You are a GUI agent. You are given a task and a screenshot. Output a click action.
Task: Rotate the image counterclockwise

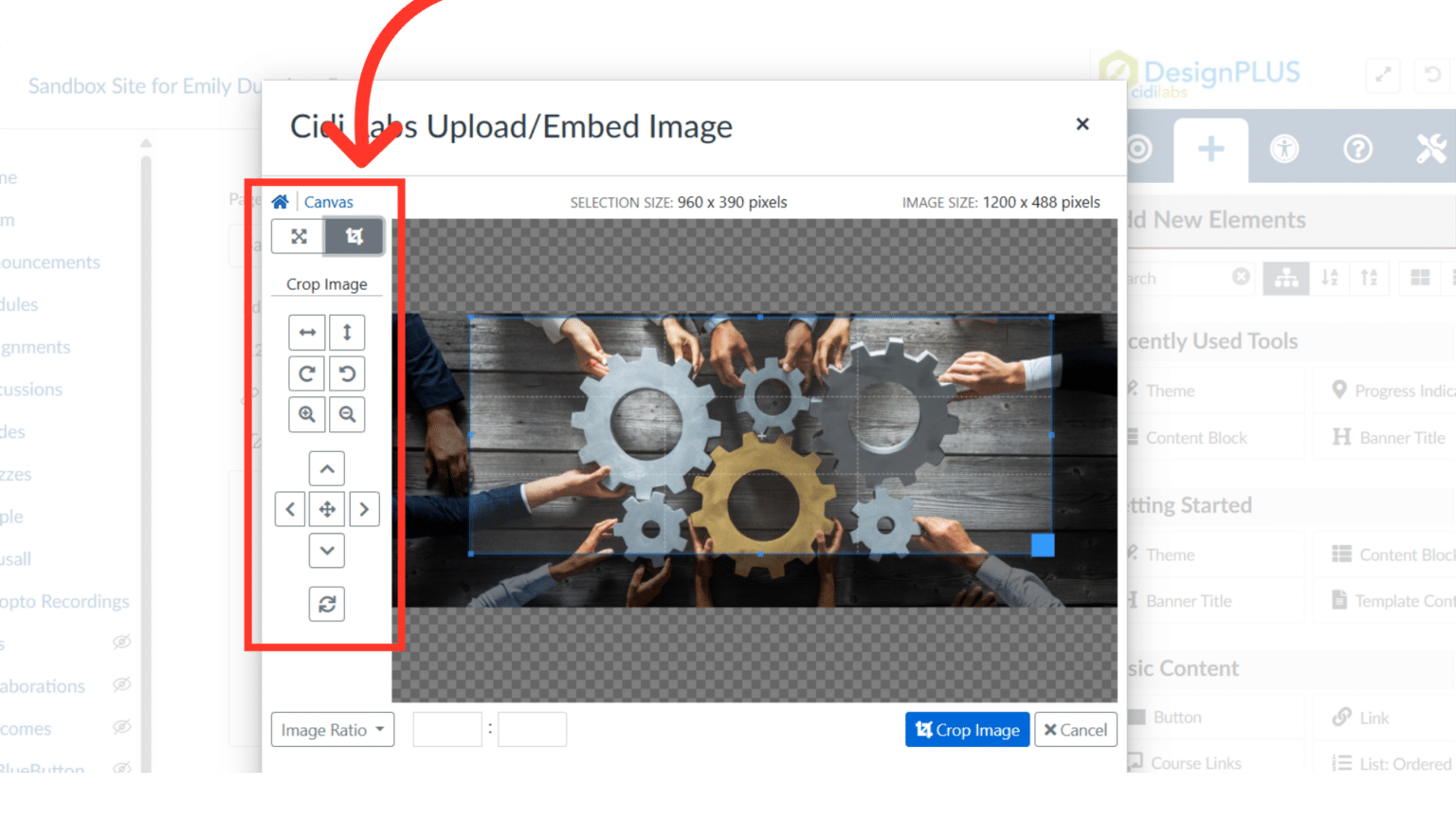click(x=347, y=373)
